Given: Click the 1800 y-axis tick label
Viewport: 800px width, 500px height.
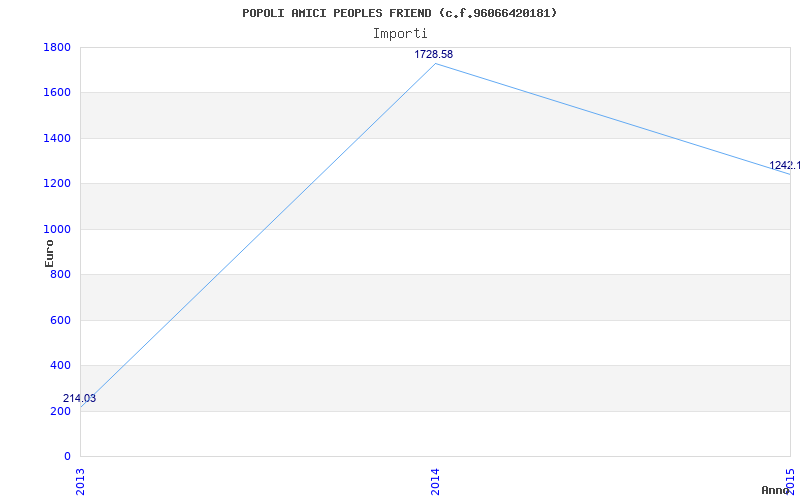Looking at the screenshot, I should click(57, 47).
